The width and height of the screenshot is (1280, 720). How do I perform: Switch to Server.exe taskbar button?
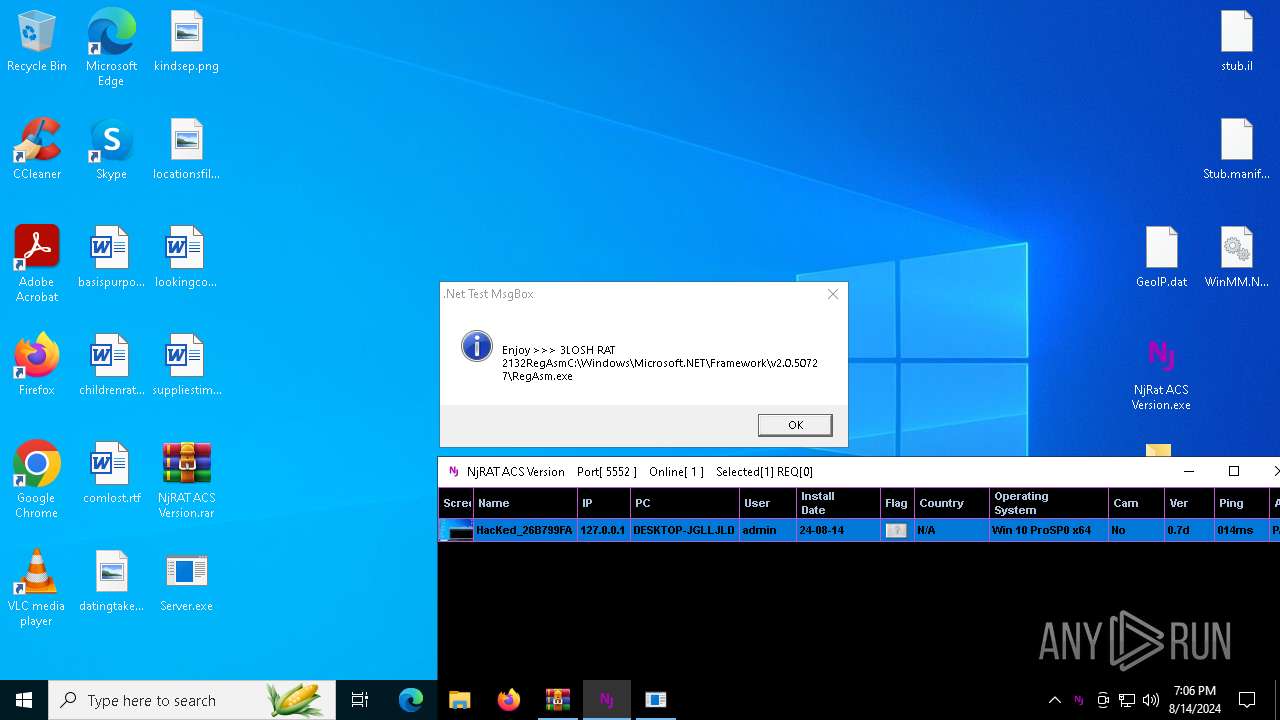655,700
